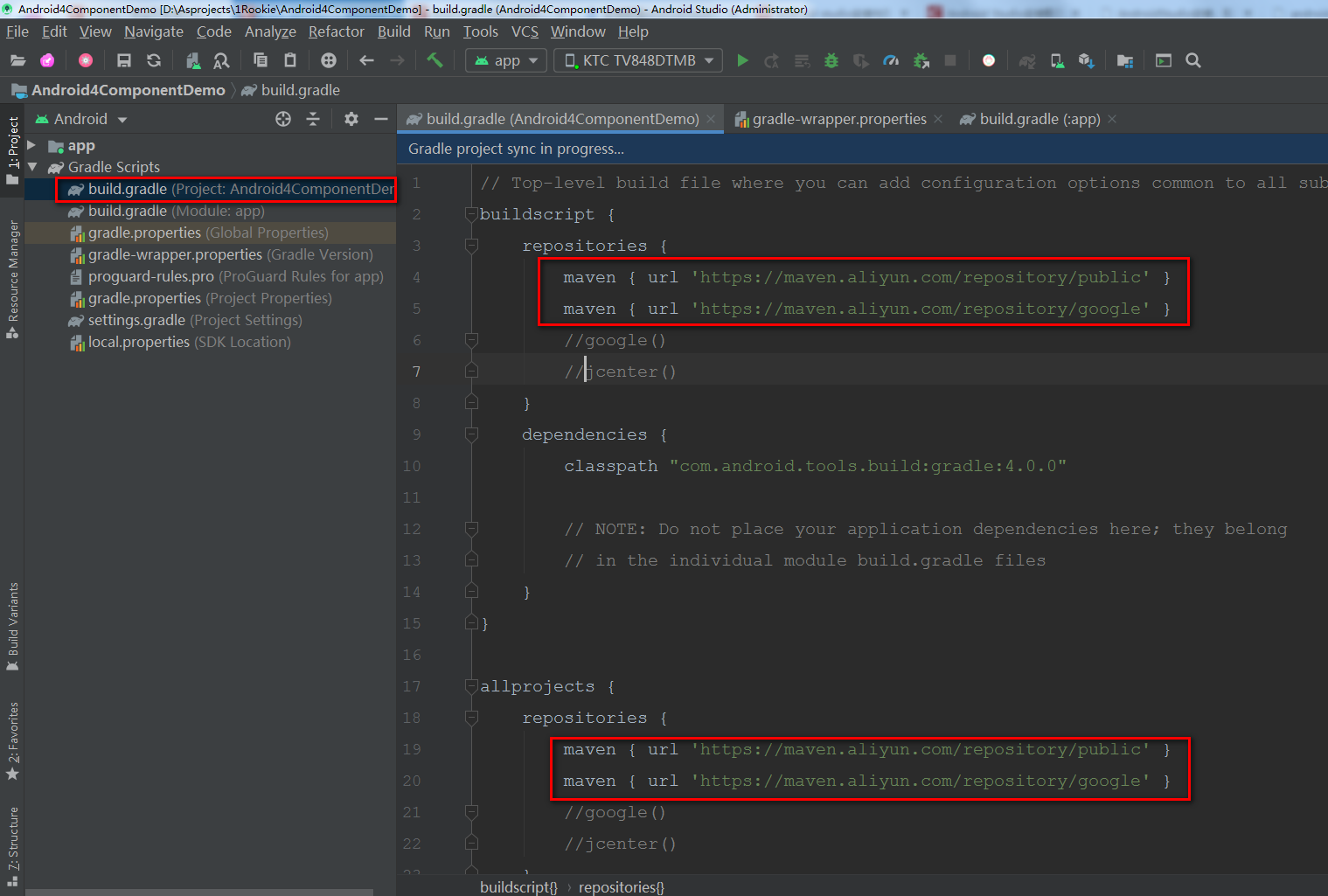This screenshot has height=896, width=1328.
Task: Click the repositories{} breadcrumb
Action: [622, 886]
